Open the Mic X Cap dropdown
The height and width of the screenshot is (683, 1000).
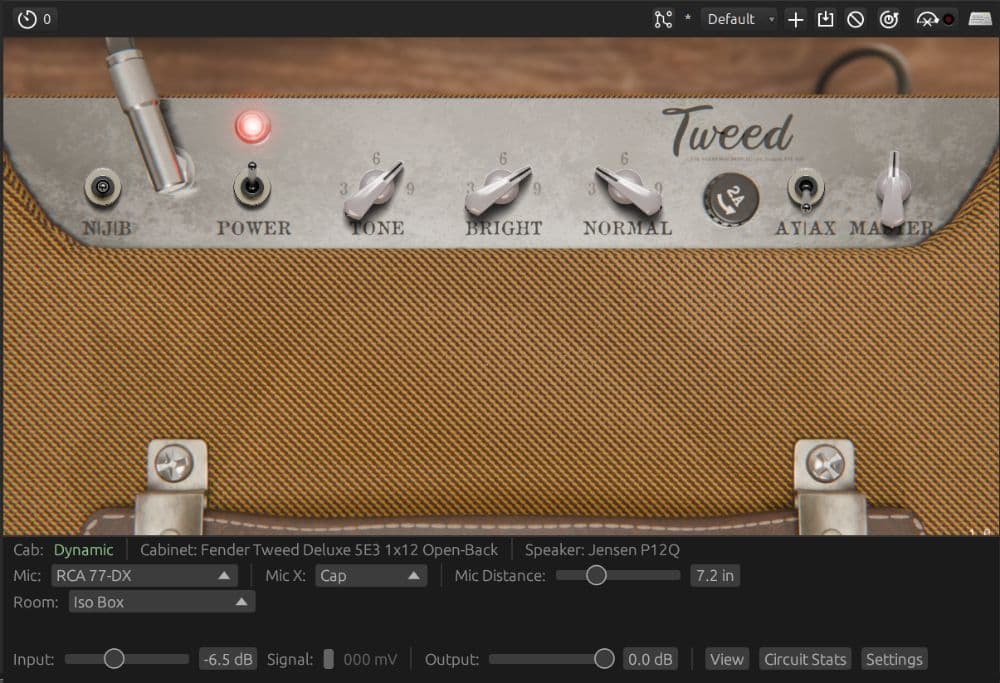pos(371,576)
